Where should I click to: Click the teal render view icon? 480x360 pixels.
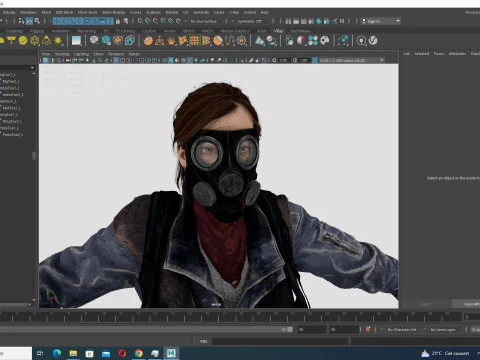tap(319, 21)
